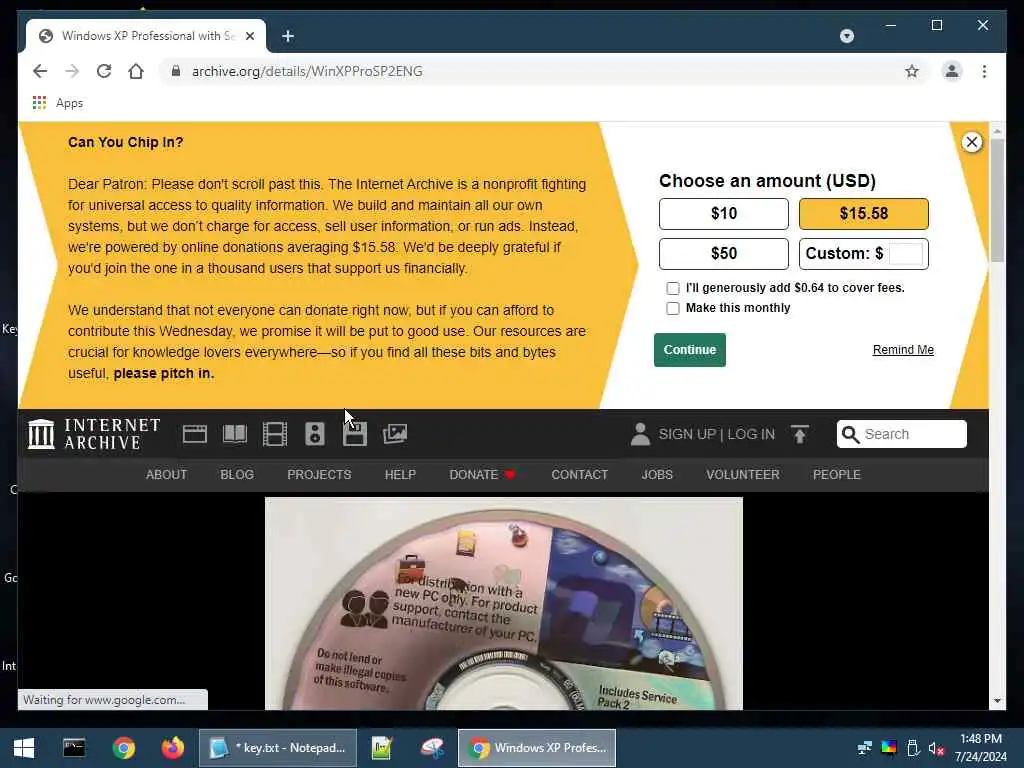The width and height of the screenshot is (1024, 768).
Task: Dismiss the donation banner X button
Action: (x=972, y=142)
